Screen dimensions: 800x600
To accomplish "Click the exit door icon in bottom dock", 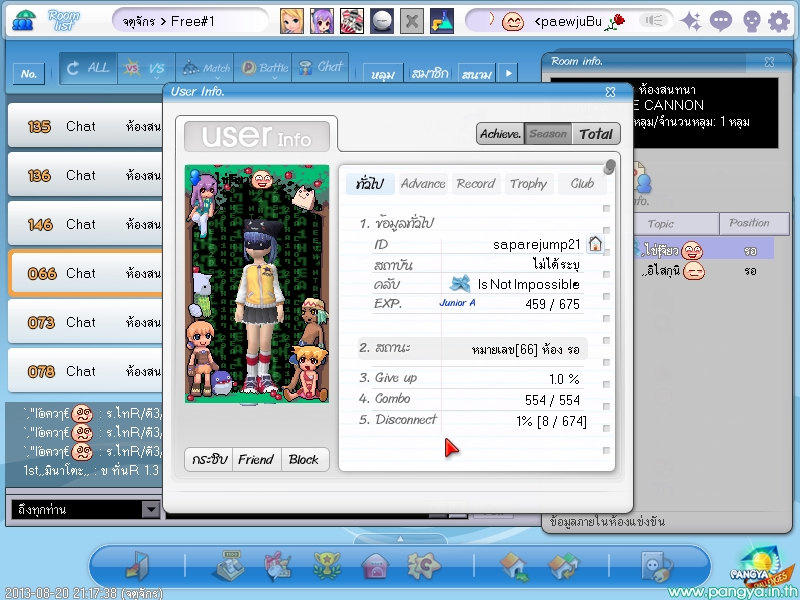I will 137,566.
